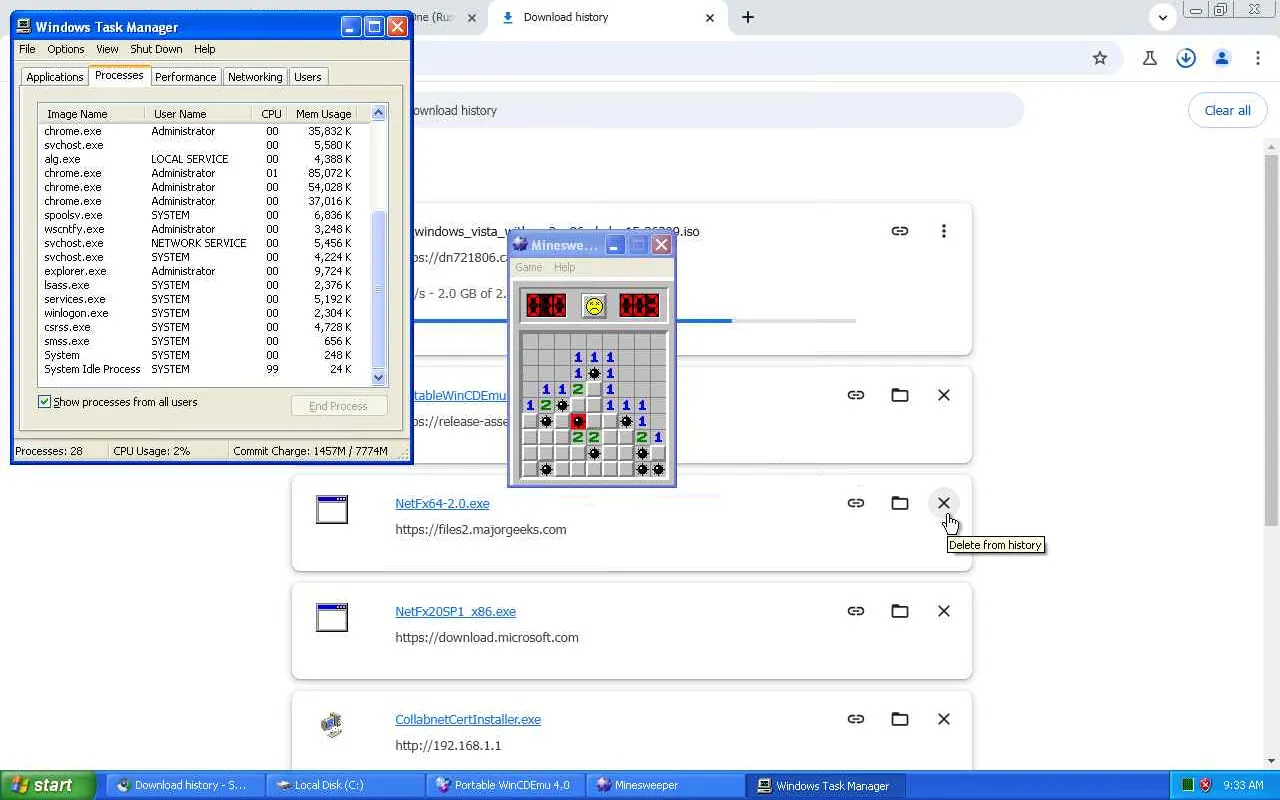Open Task Manager Options menu
1280x800 pixels.
(66, 49)
